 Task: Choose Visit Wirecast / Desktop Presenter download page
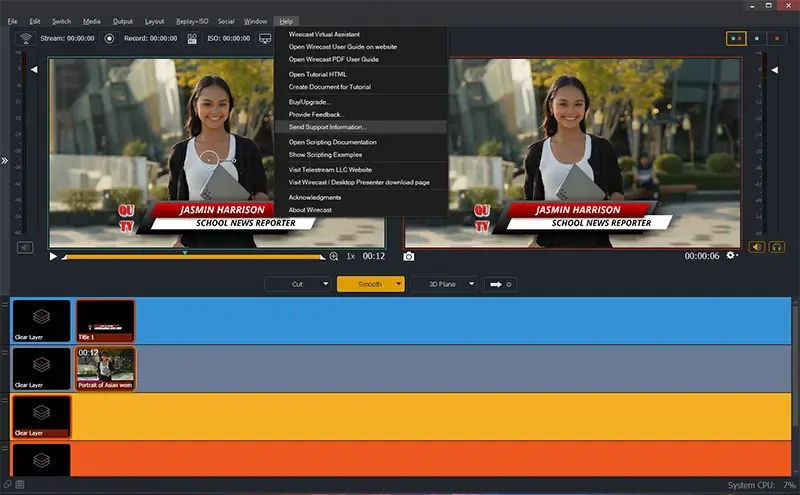[x=361, y=182]
